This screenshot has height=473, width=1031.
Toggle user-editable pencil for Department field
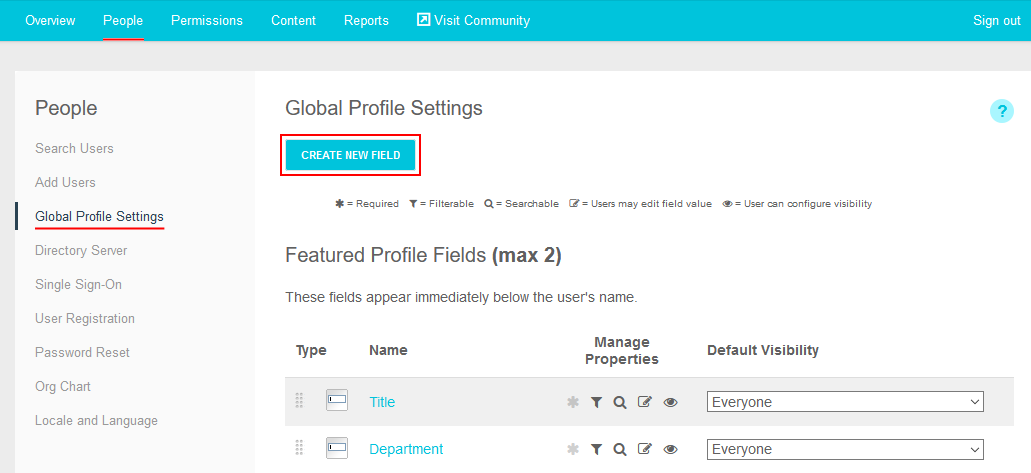pos(644,449)
